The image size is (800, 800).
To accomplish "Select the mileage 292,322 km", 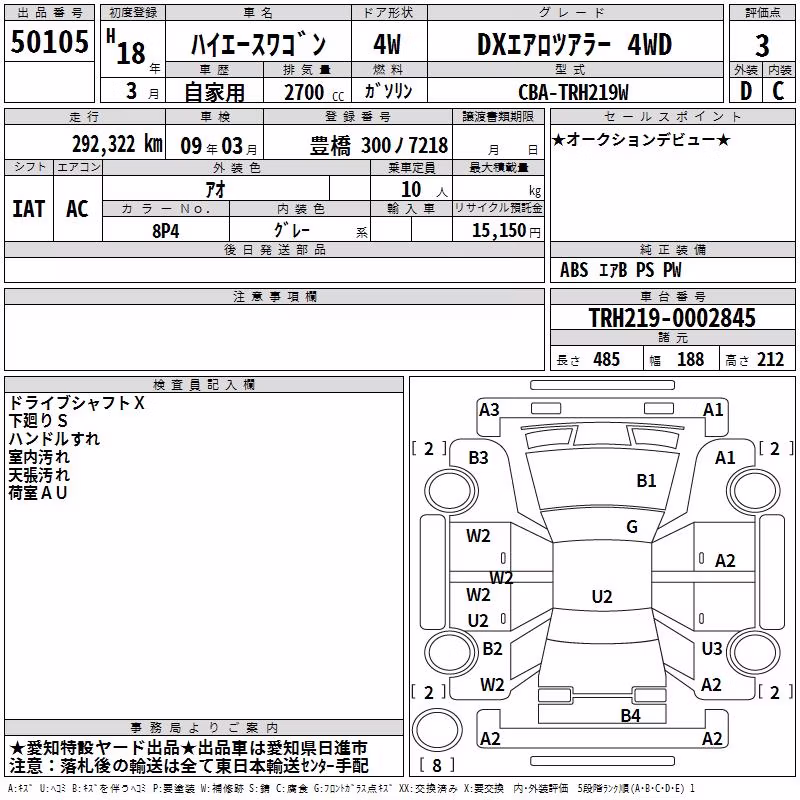I will (117, 144).
